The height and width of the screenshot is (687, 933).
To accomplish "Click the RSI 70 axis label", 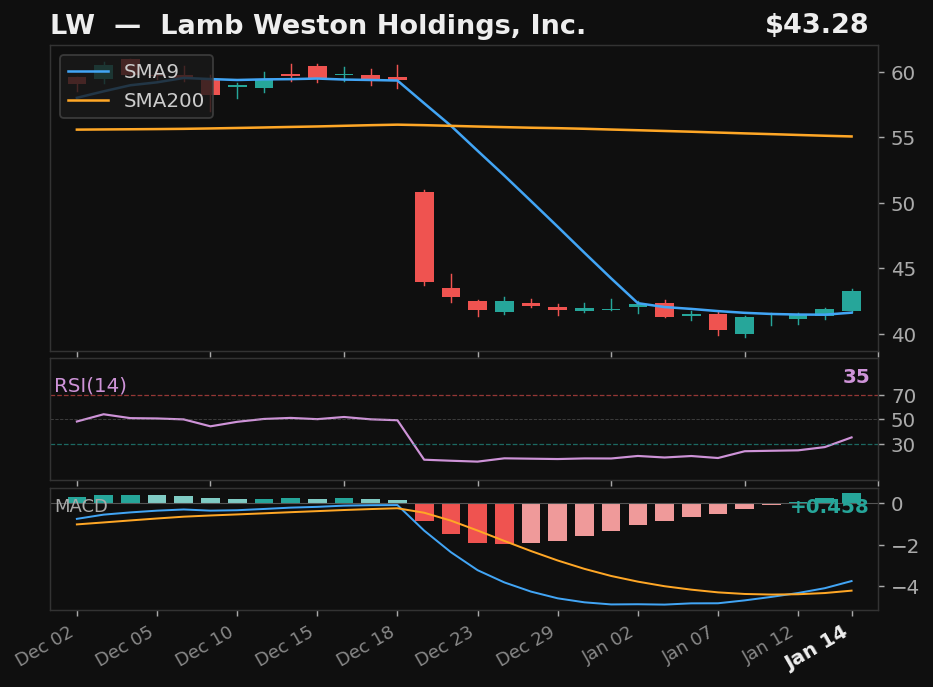I will coord(903,396).
